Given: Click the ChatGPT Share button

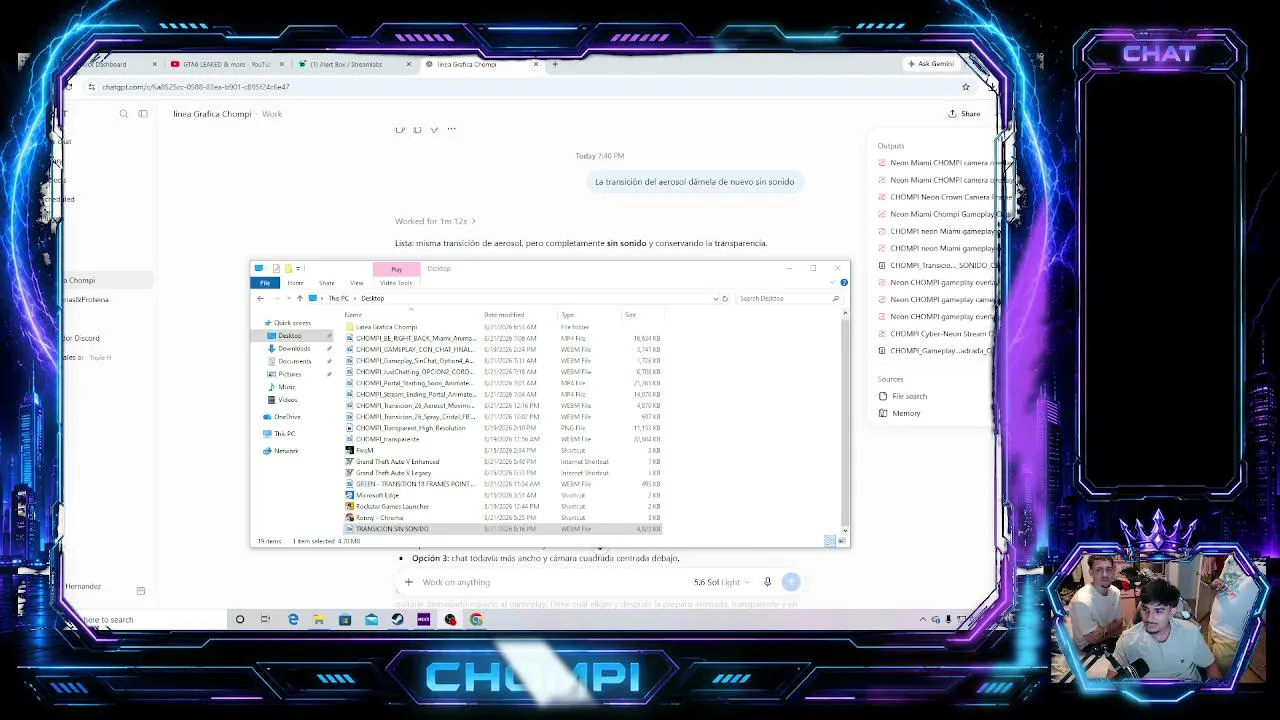Looking at the screenshot, I should click(x=965, y=114).
